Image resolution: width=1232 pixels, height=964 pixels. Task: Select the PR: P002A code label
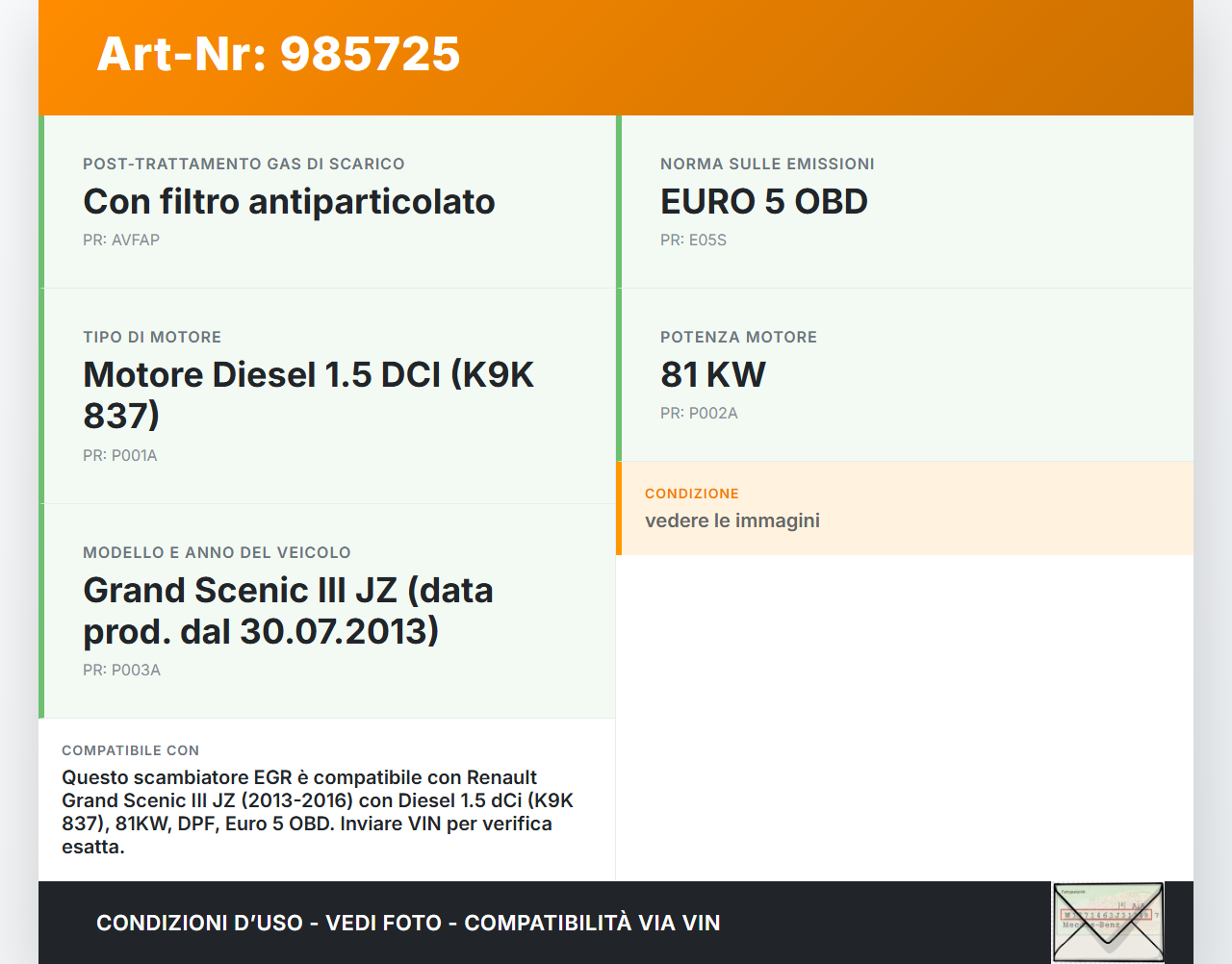click(699, 413)
